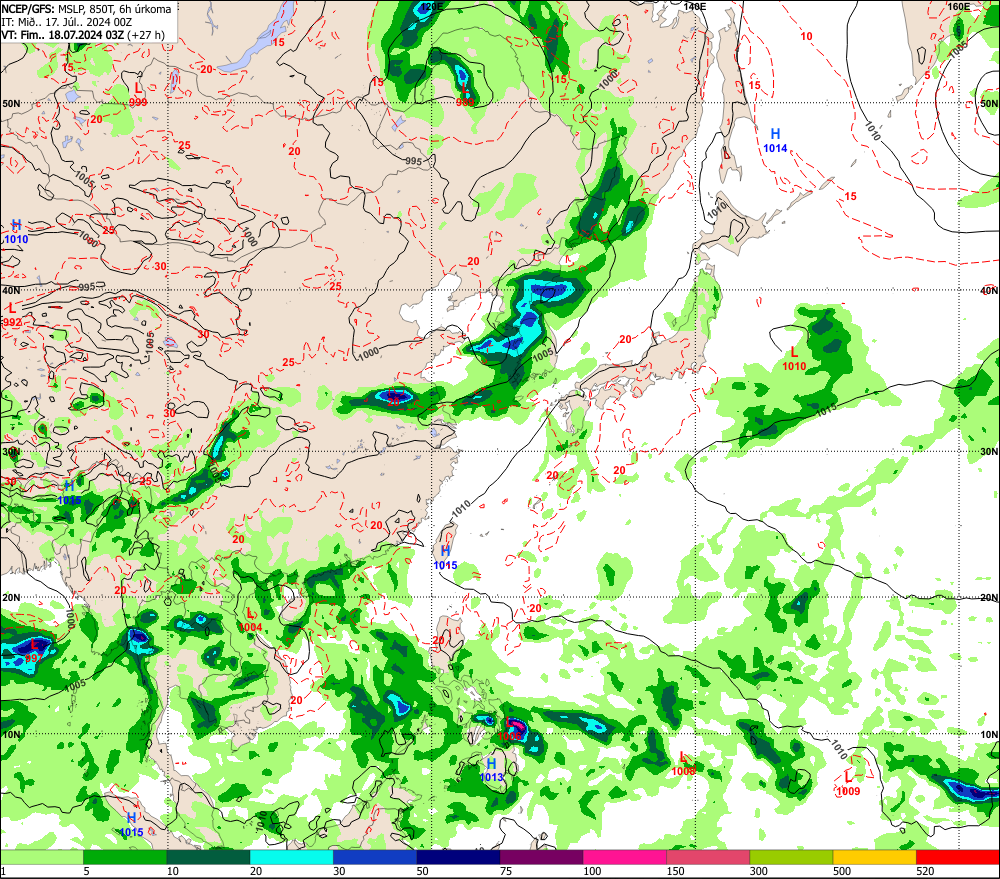Select the orange 500–520 mm legend swatch
This screenshot has width=1000, height=879.
(874, 857)
